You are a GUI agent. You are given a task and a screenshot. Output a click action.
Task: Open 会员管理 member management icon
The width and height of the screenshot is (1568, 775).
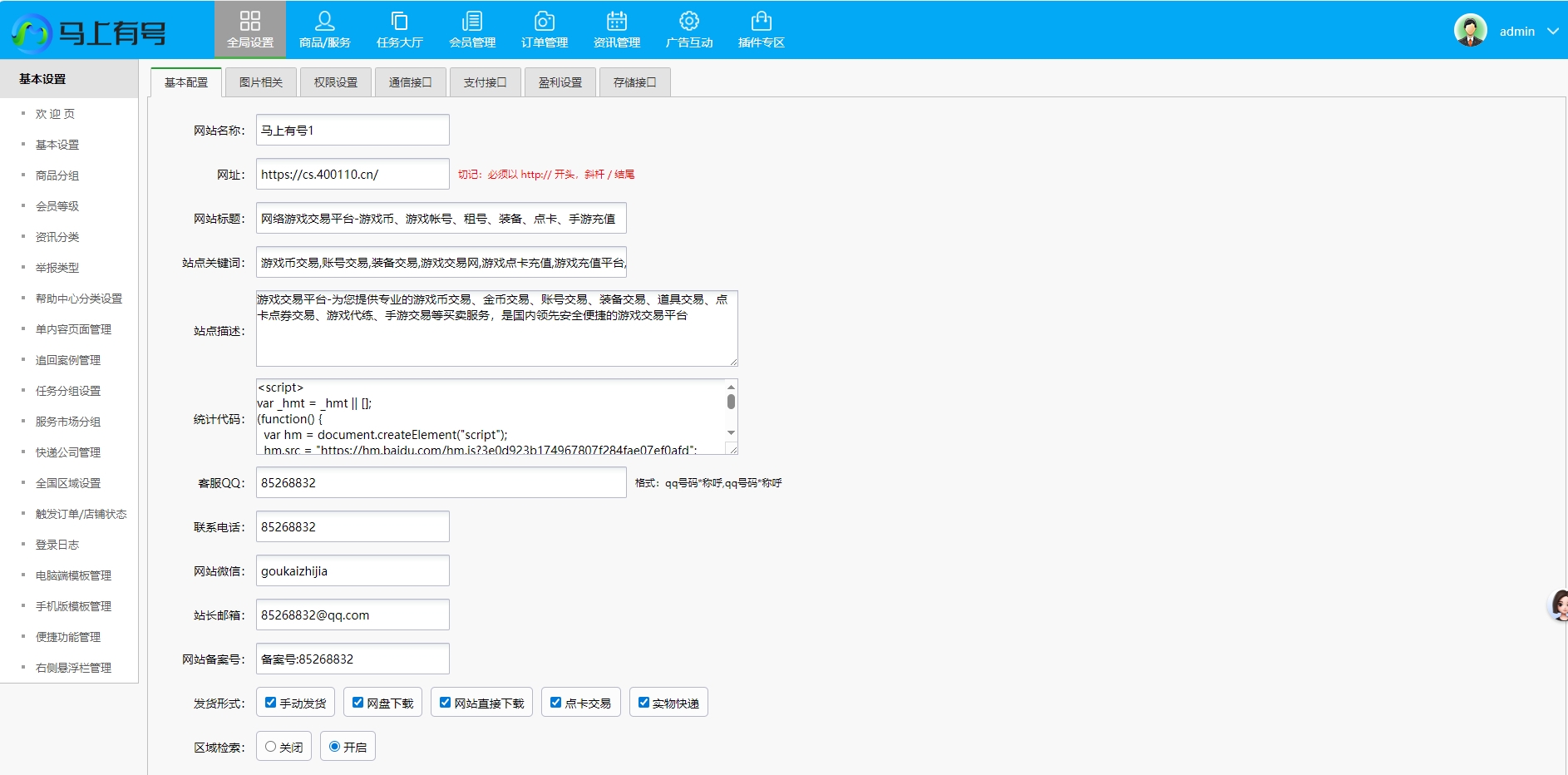coord(472,21)
